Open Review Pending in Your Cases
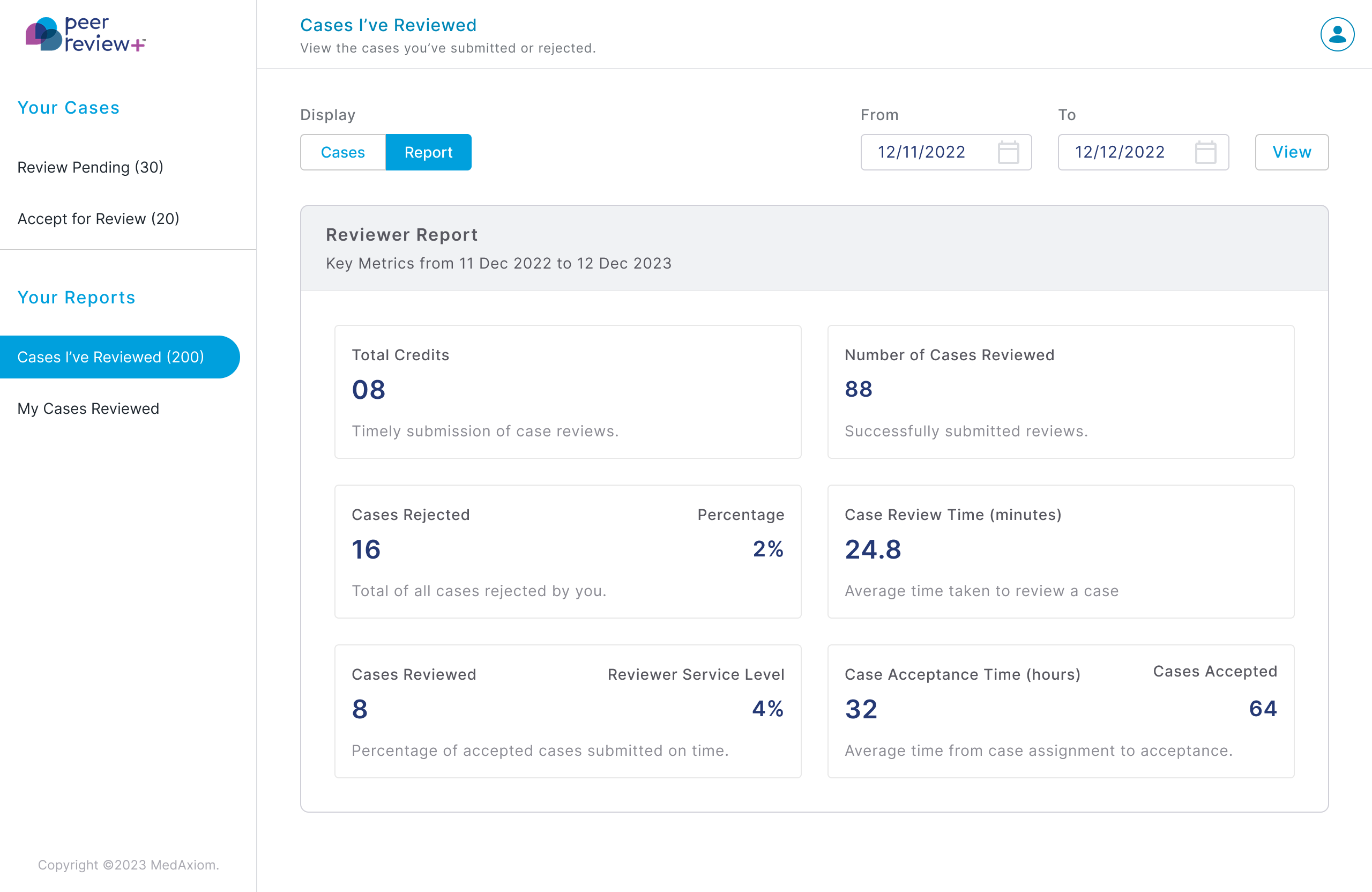Viewport: 1372px width, 892px height. pos(91,167)
